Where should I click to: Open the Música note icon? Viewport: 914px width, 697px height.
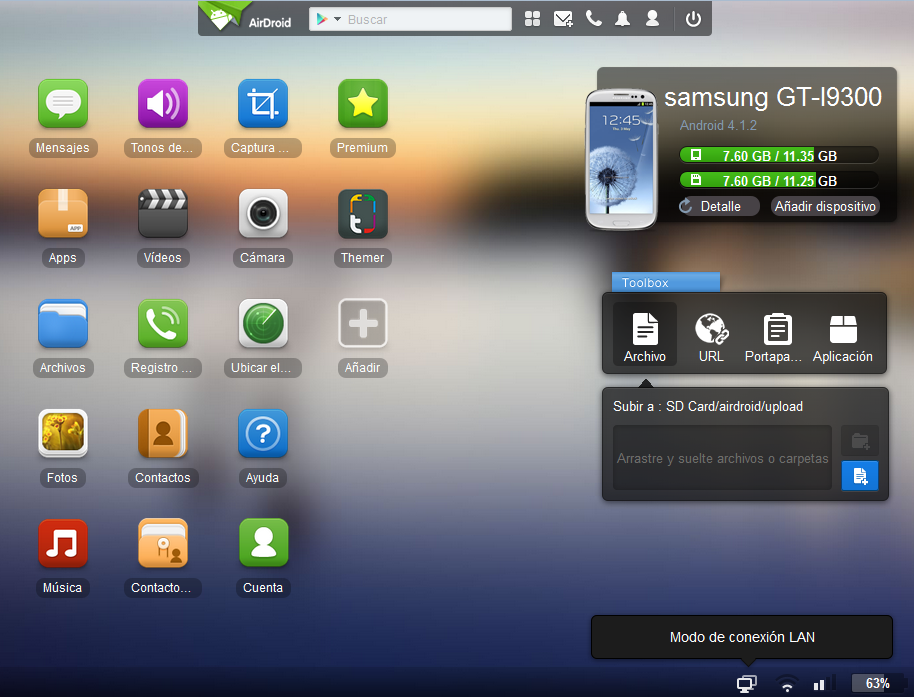63,544
